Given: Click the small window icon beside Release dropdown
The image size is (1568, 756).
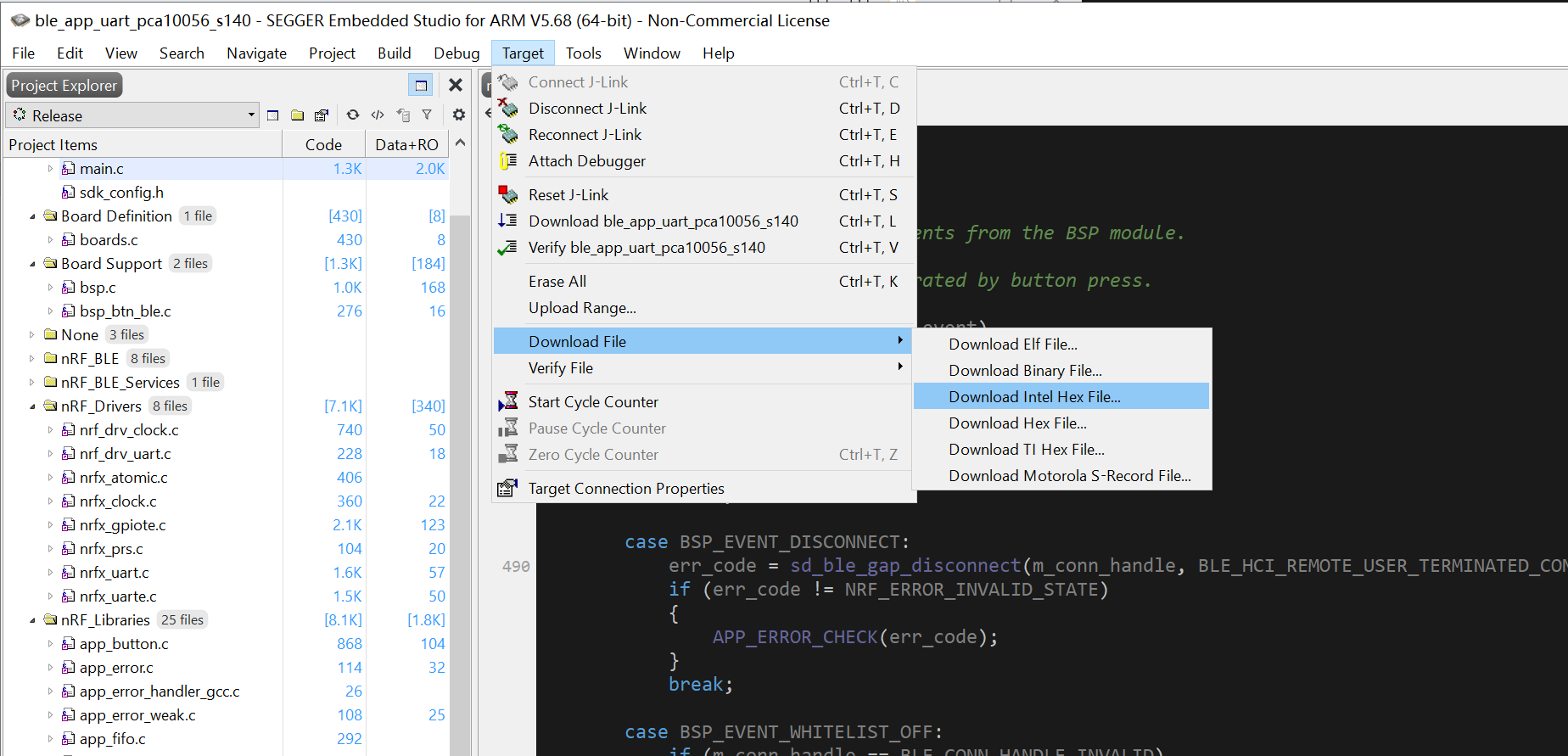Looking at the screenshot, I should [x=272, y=115].
